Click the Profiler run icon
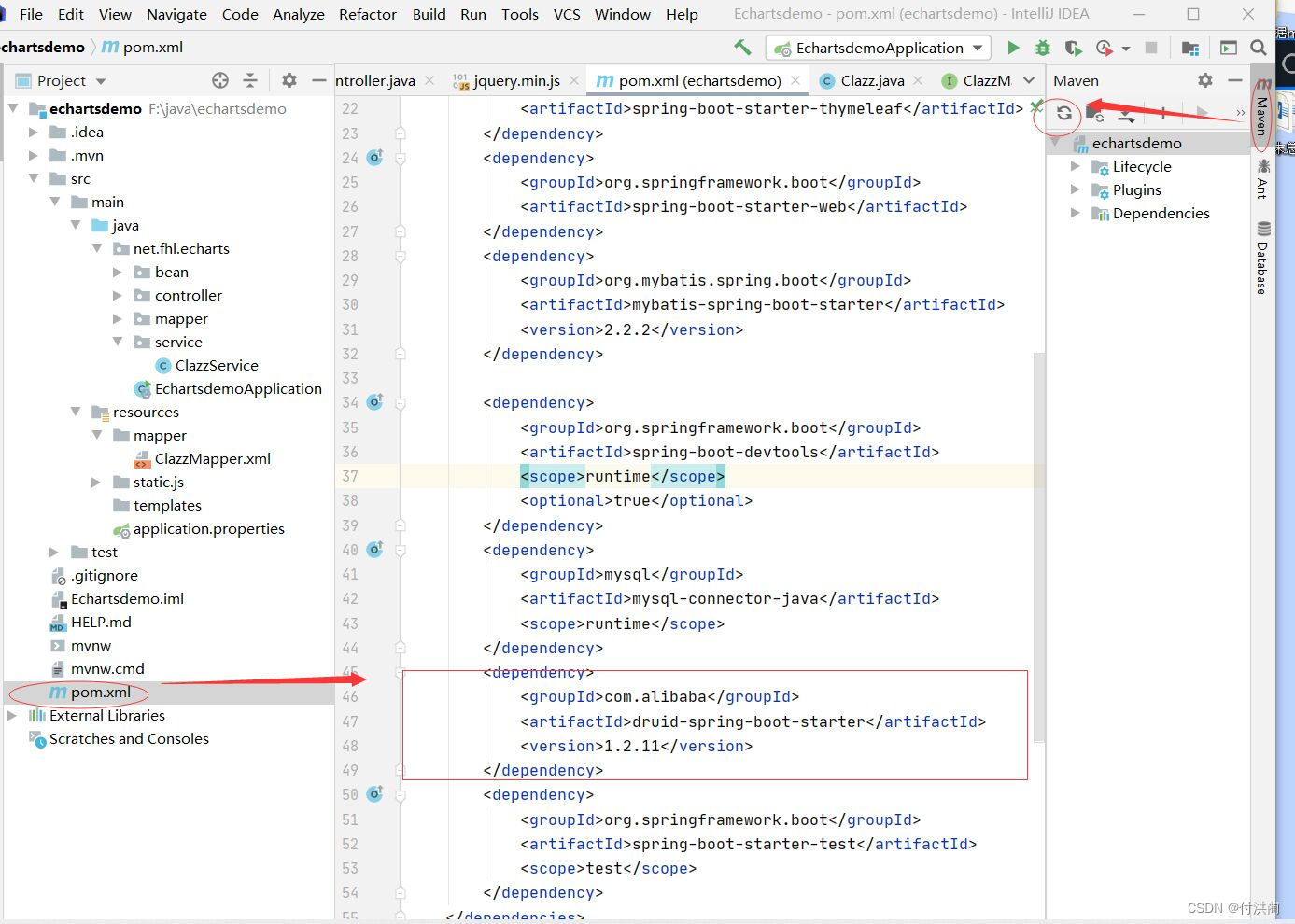The height and width of the screenshot is (924, 1295). point(1105,48)
